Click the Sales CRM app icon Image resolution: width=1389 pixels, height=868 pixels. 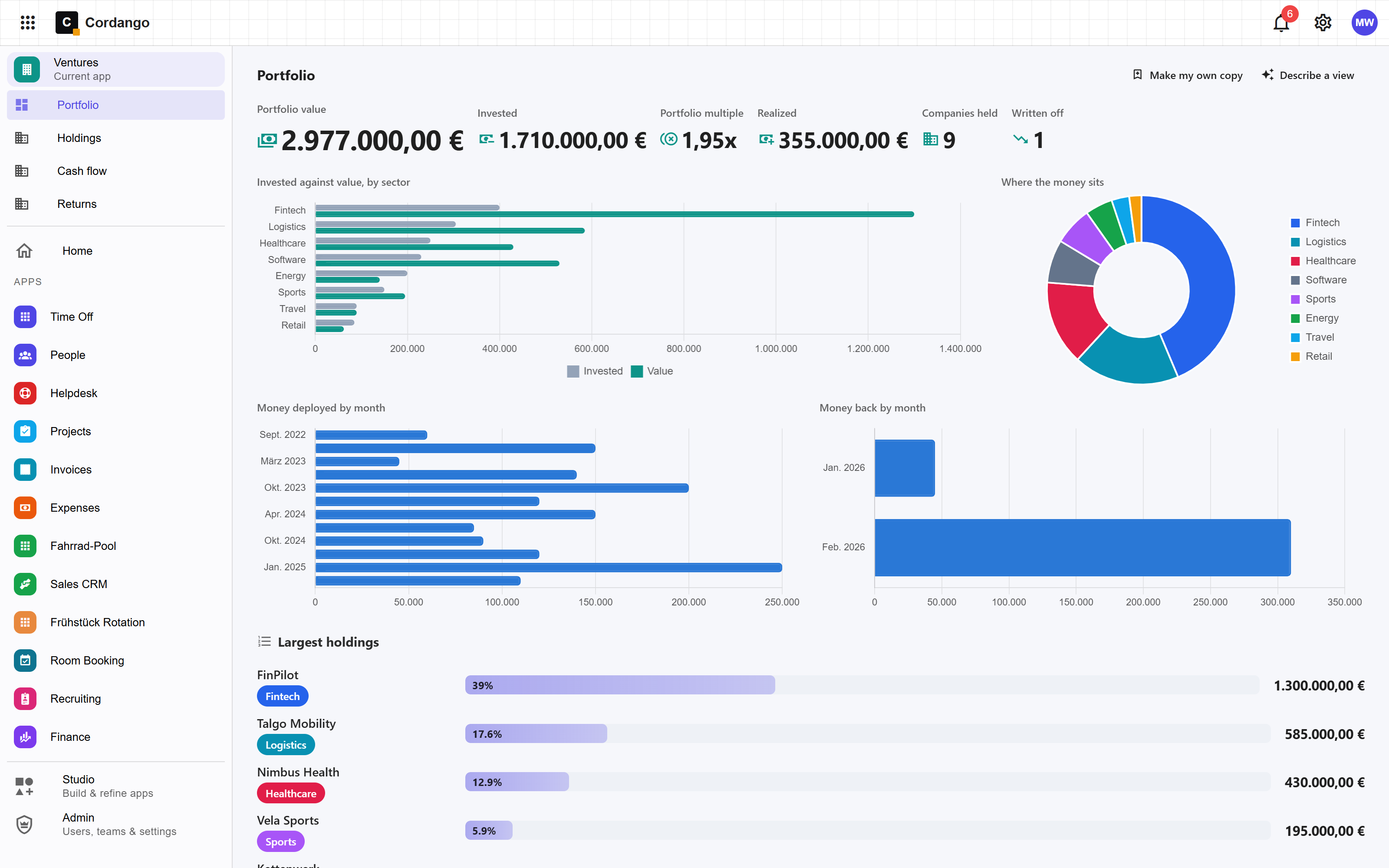coord(25,584)
